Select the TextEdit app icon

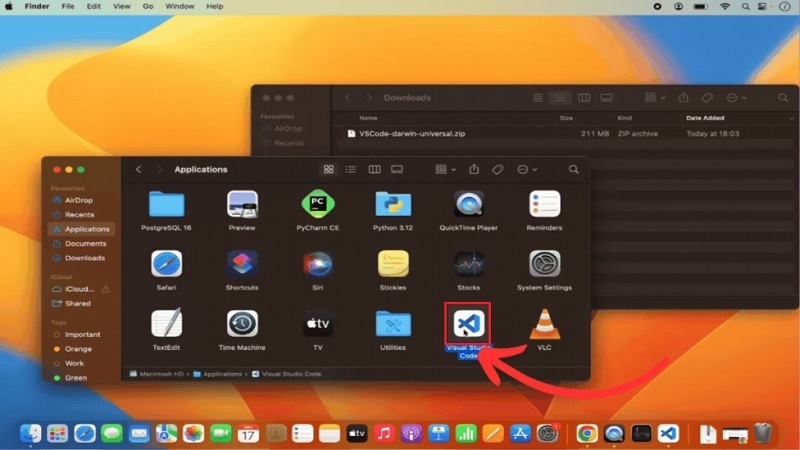pyautogui.click(x=166, y=323)
